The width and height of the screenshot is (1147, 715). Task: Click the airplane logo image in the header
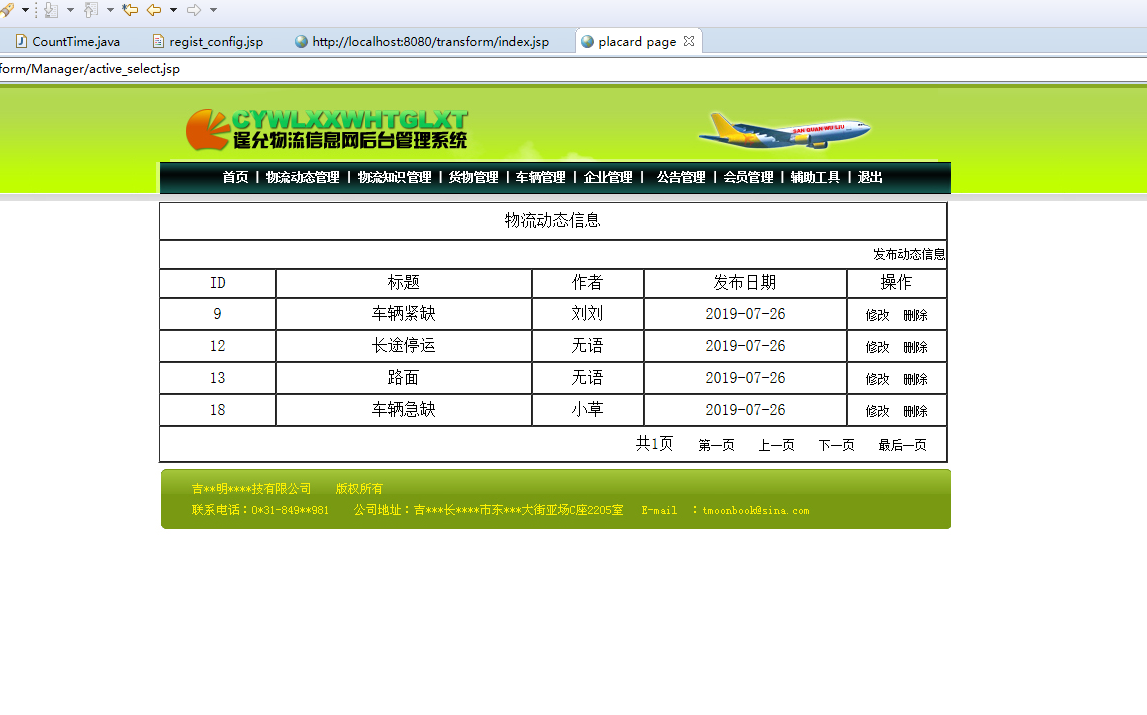click(x=785, y=131)
